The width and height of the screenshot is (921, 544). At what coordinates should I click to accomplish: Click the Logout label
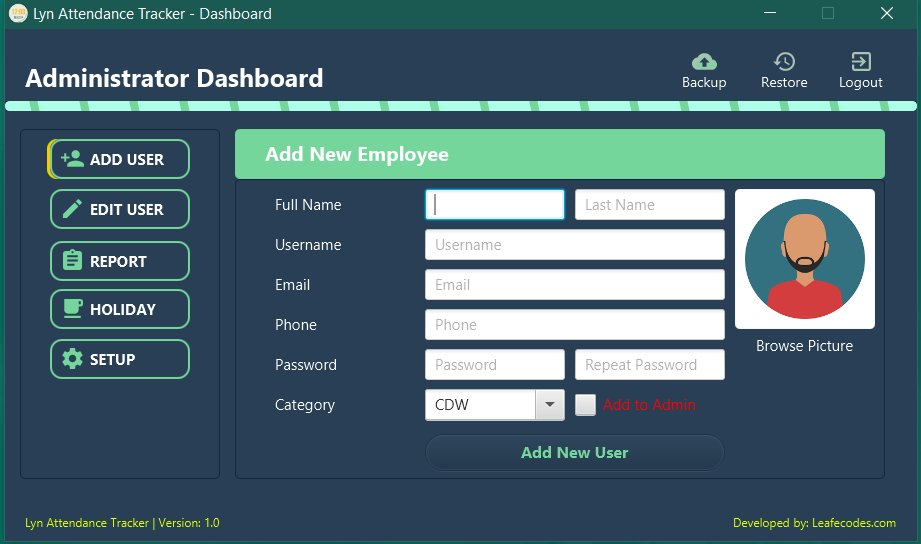tap(861, 82)
